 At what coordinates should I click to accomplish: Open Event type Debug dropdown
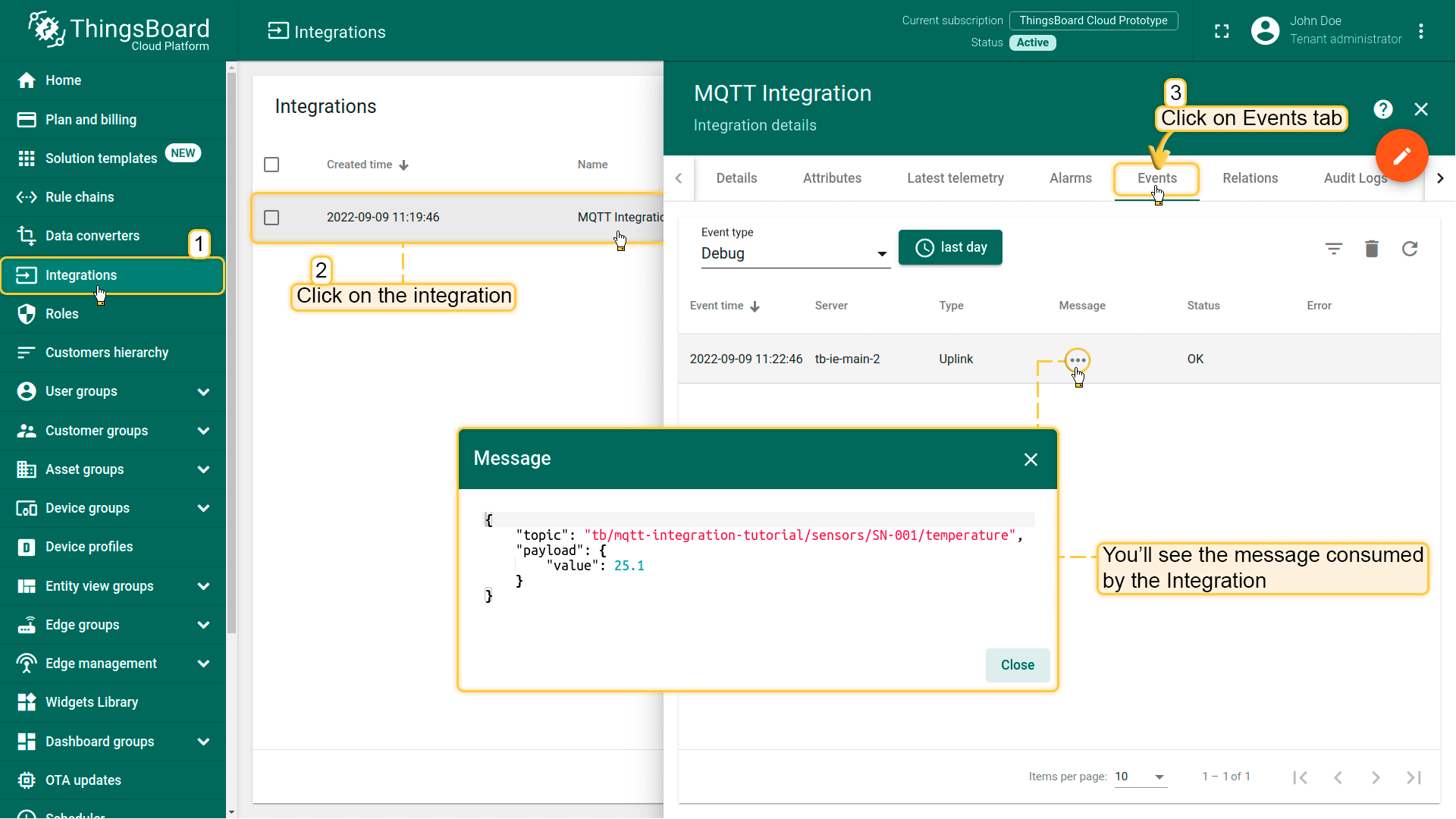tap(794, 253)
